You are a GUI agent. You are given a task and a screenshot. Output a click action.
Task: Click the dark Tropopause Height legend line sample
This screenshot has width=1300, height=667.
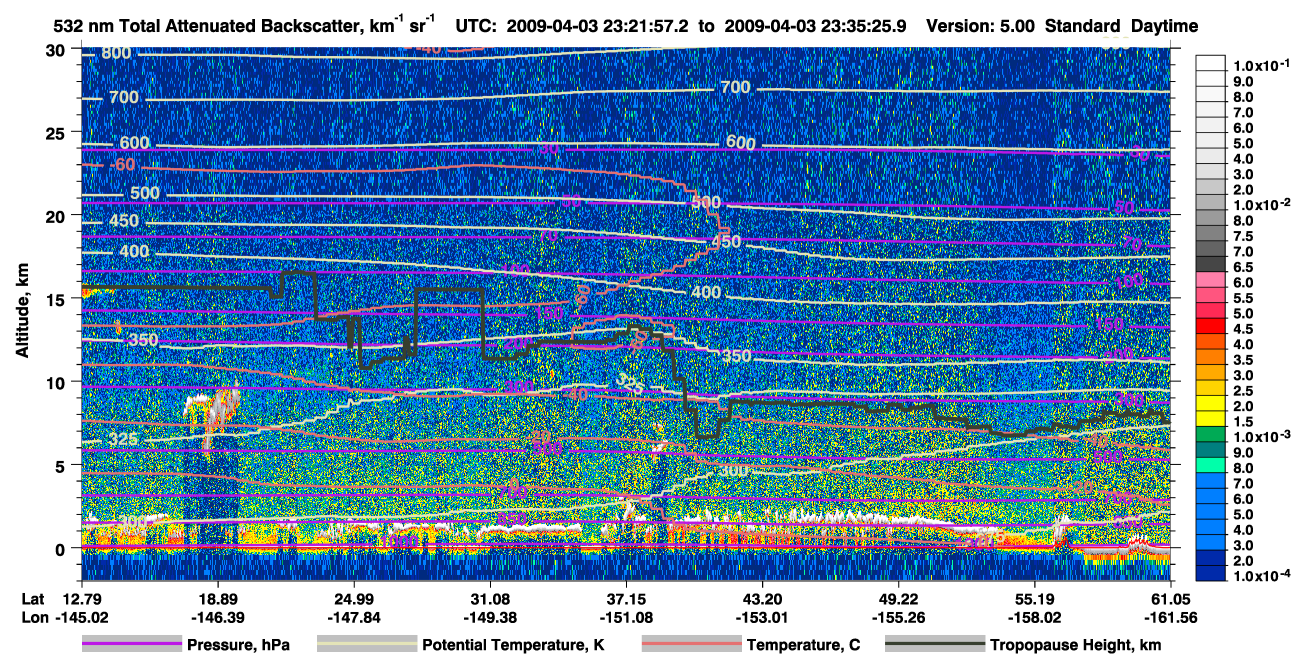tap(934, 645)
